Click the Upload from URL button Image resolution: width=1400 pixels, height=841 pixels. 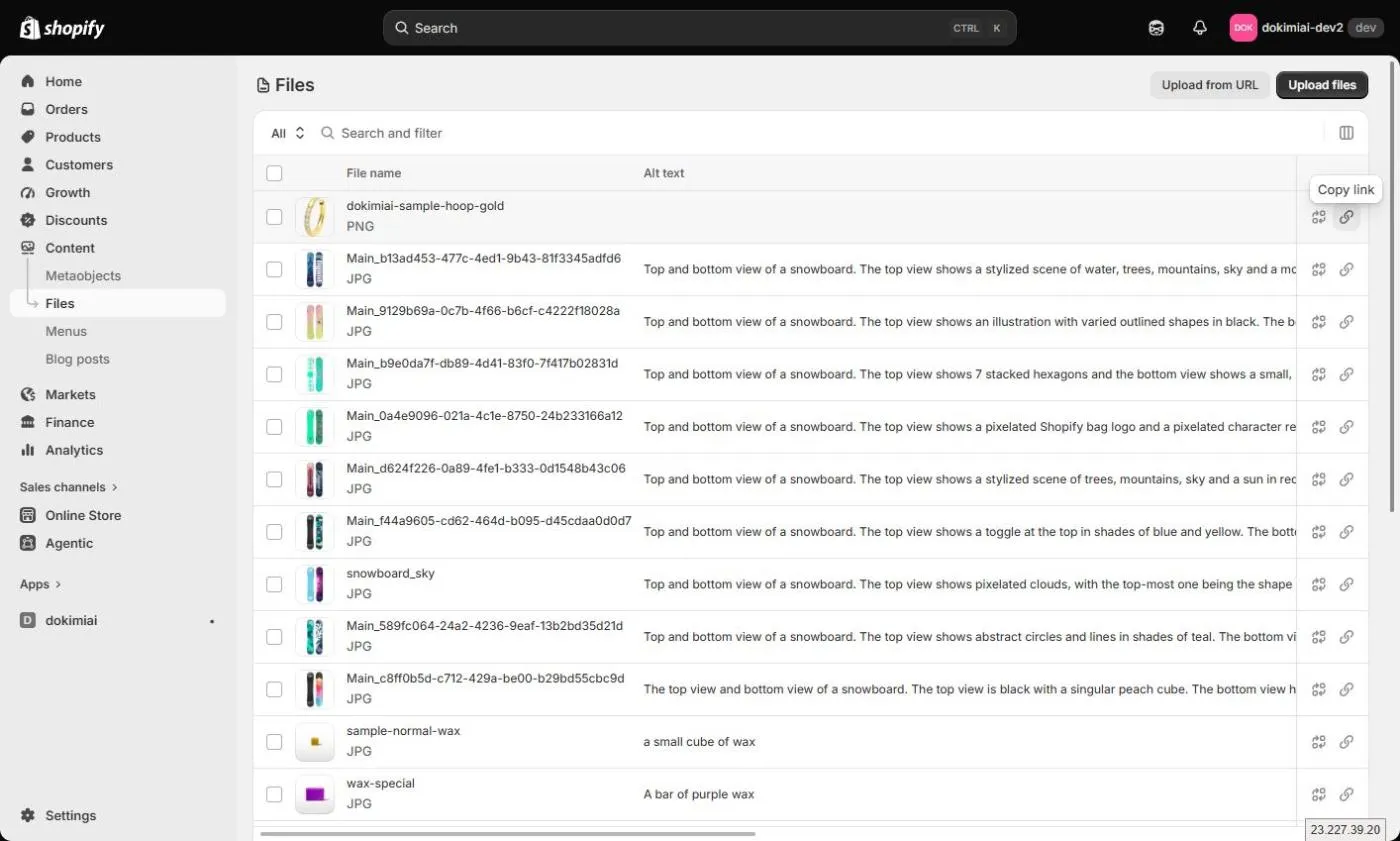click(1210, 85)
